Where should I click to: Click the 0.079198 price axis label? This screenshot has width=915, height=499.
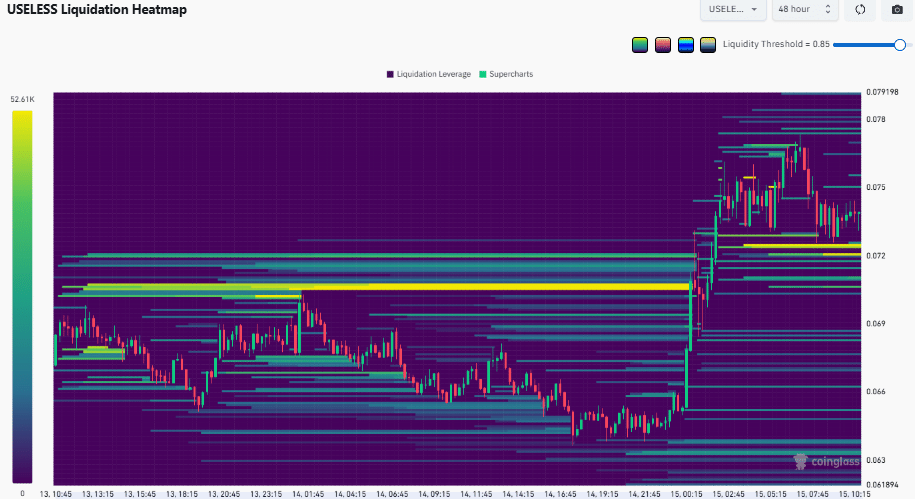882,92
